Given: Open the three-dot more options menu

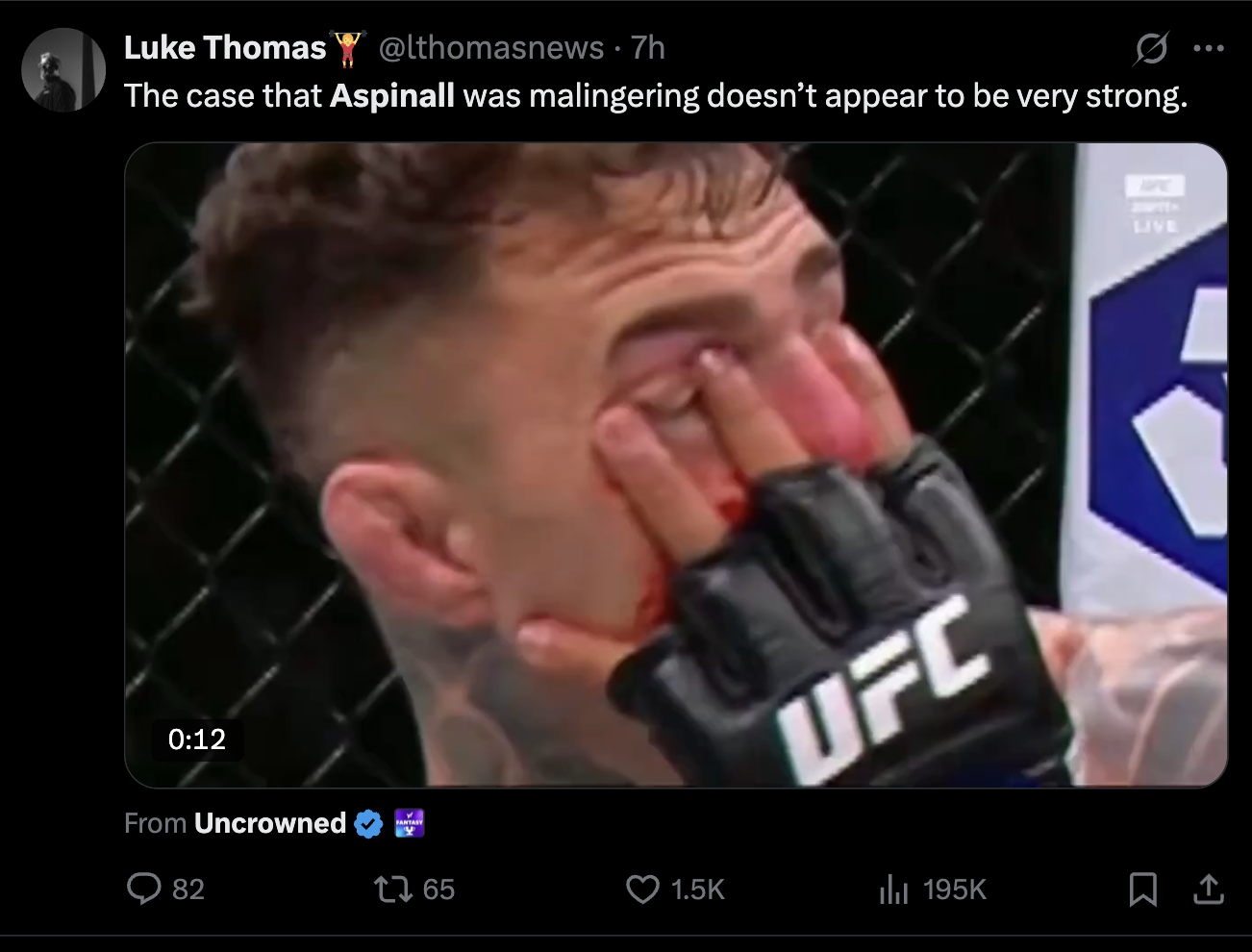Looking at the screenshot, I should [x=1209, y=48].
